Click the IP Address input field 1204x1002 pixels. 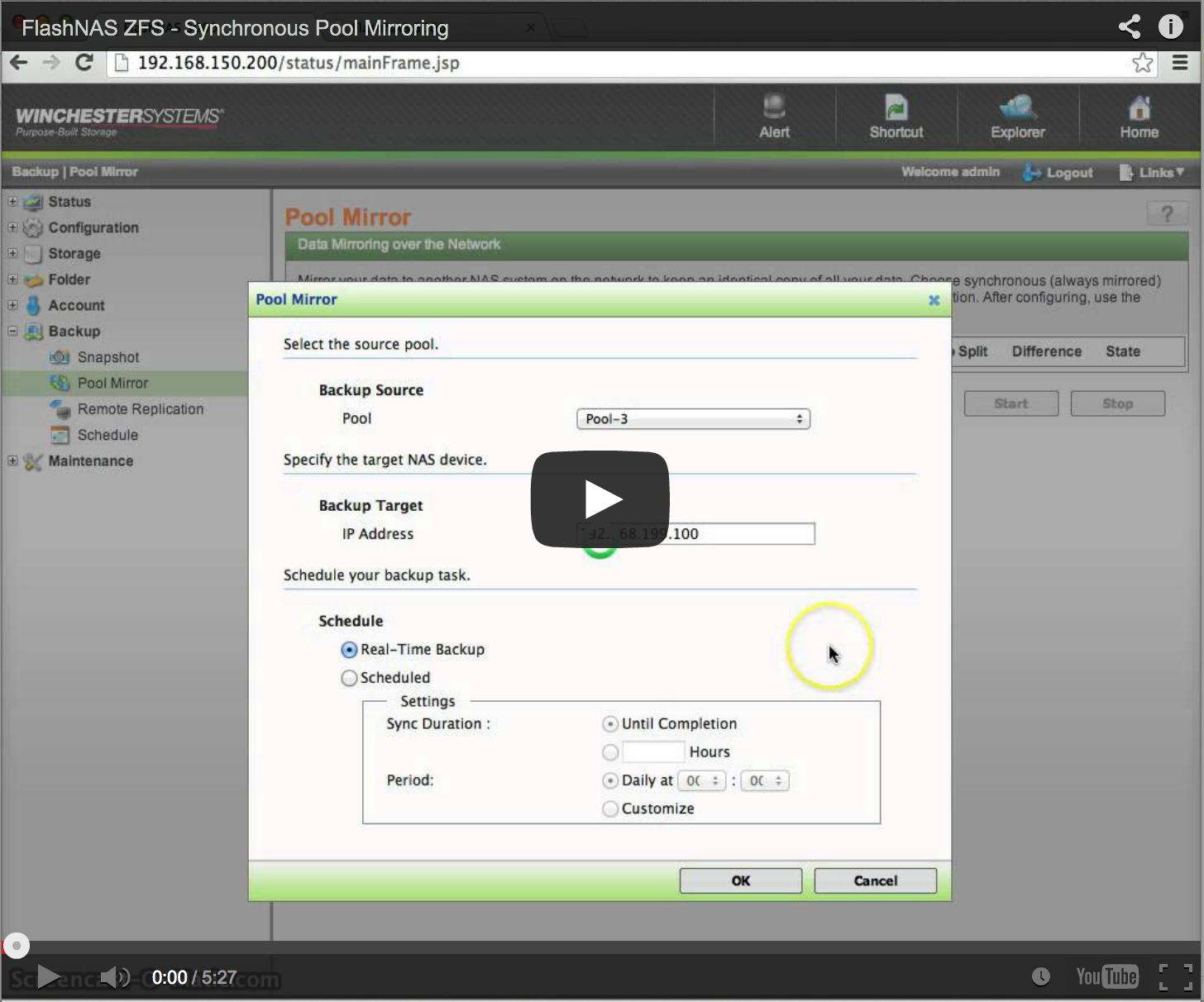click(x=695, y=534)
